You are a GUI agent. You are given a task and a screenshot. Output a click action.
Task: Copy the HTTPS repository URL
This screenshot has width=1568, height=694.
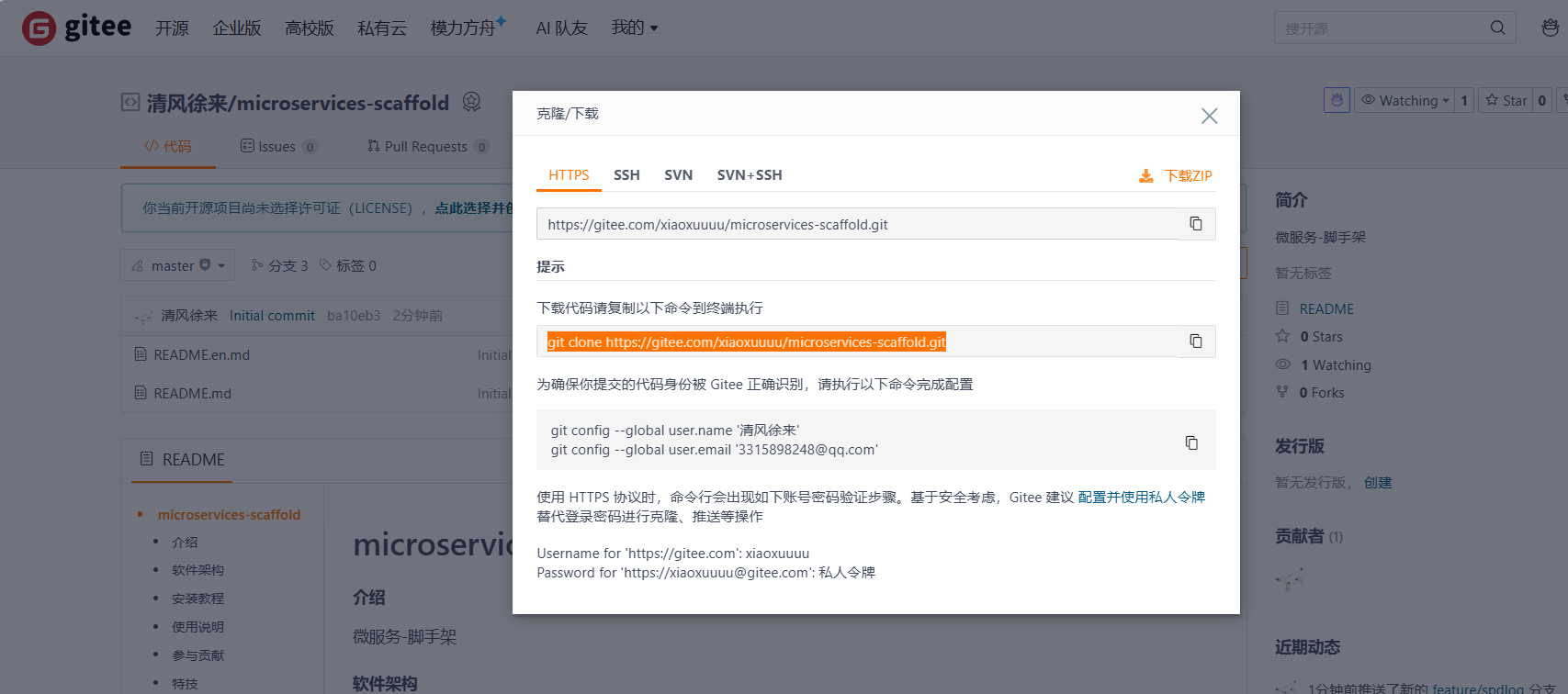pos(1196,224)
